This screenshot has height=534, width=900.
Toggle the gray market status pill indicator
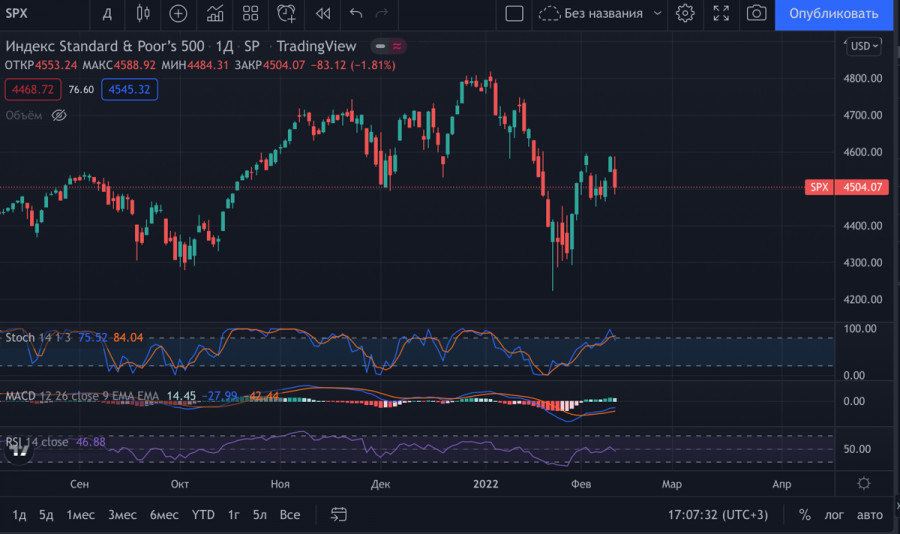click(380, 46)
